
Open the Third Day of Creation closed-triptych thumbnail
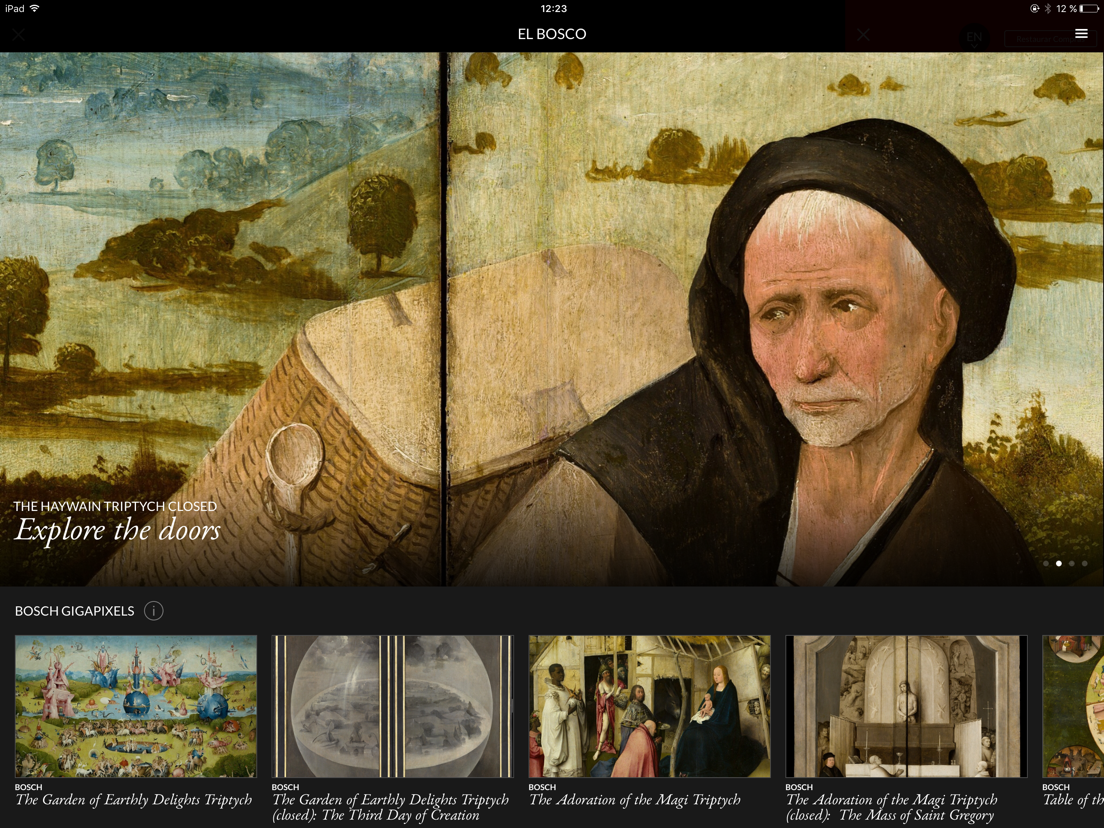(x=393, y=706)
